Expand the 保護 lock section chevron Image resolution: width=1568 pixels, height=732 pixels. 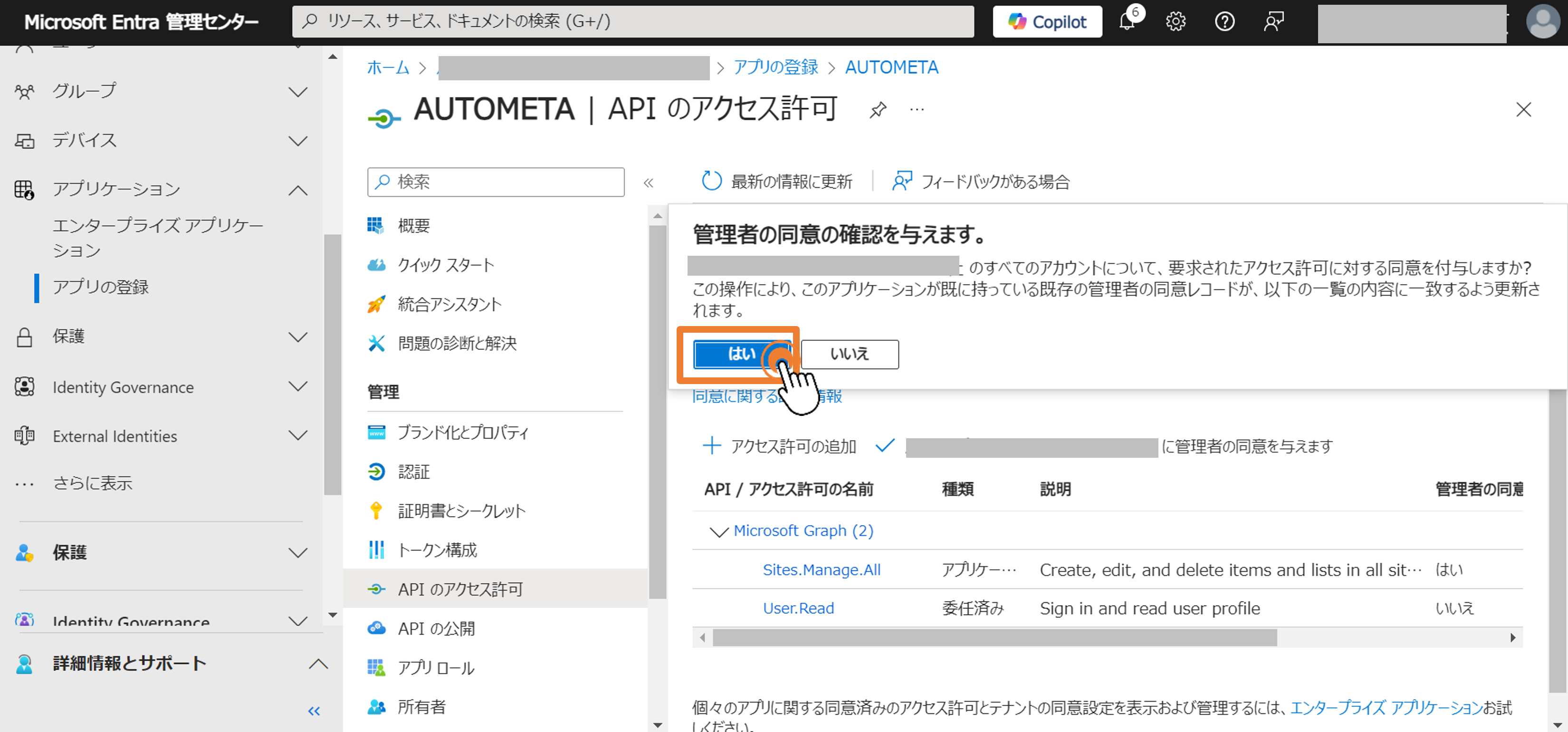(x=297, y=337)
